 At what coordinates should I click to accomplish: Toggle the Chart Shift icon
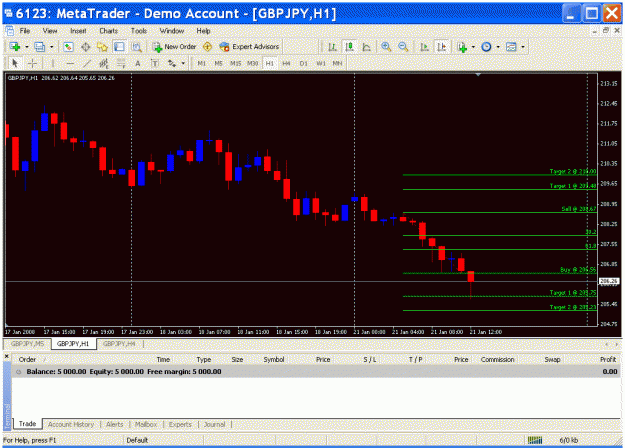point(442,47)
